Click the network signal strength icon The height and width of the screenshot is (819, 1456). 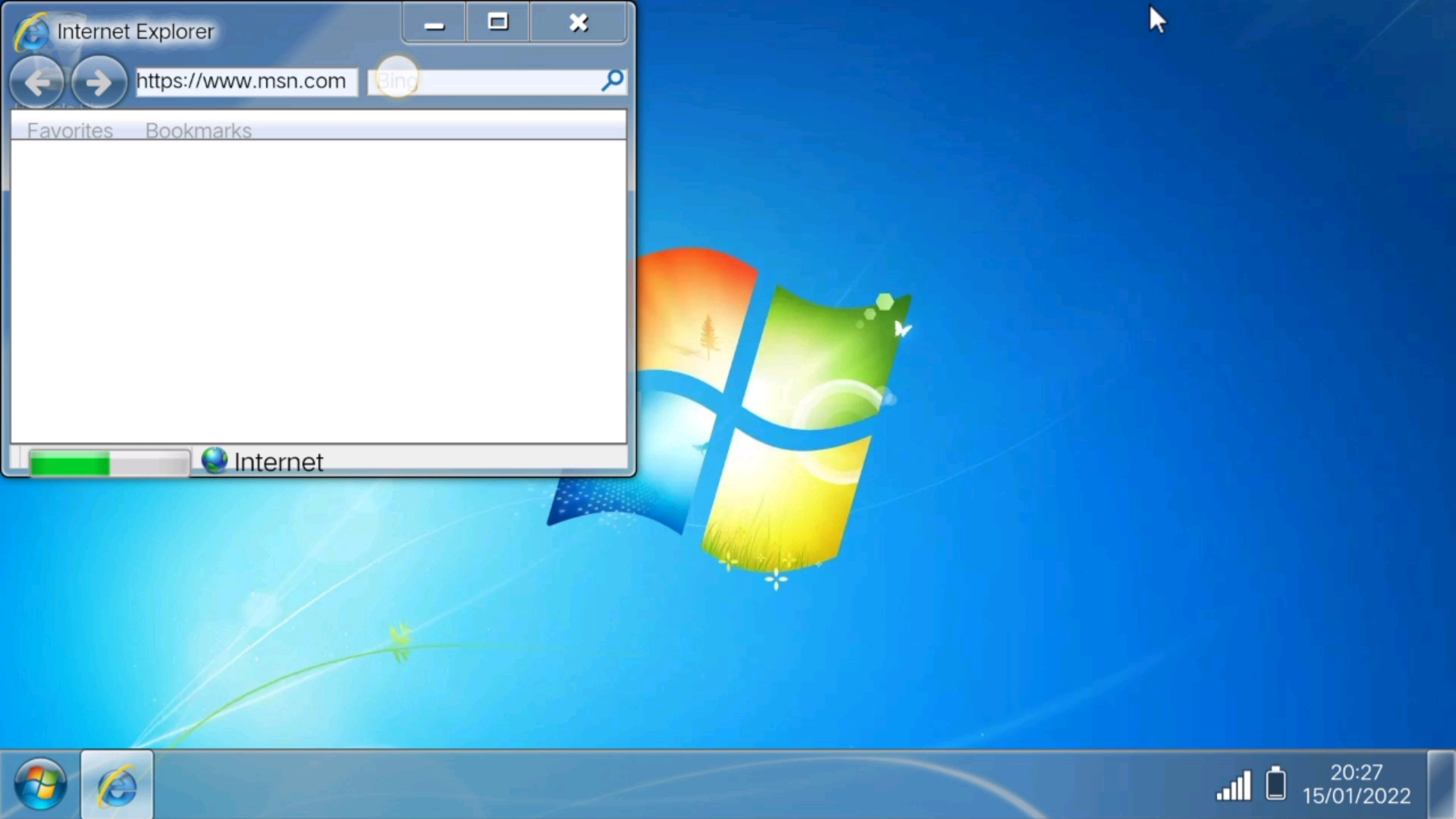point(1234,786)
